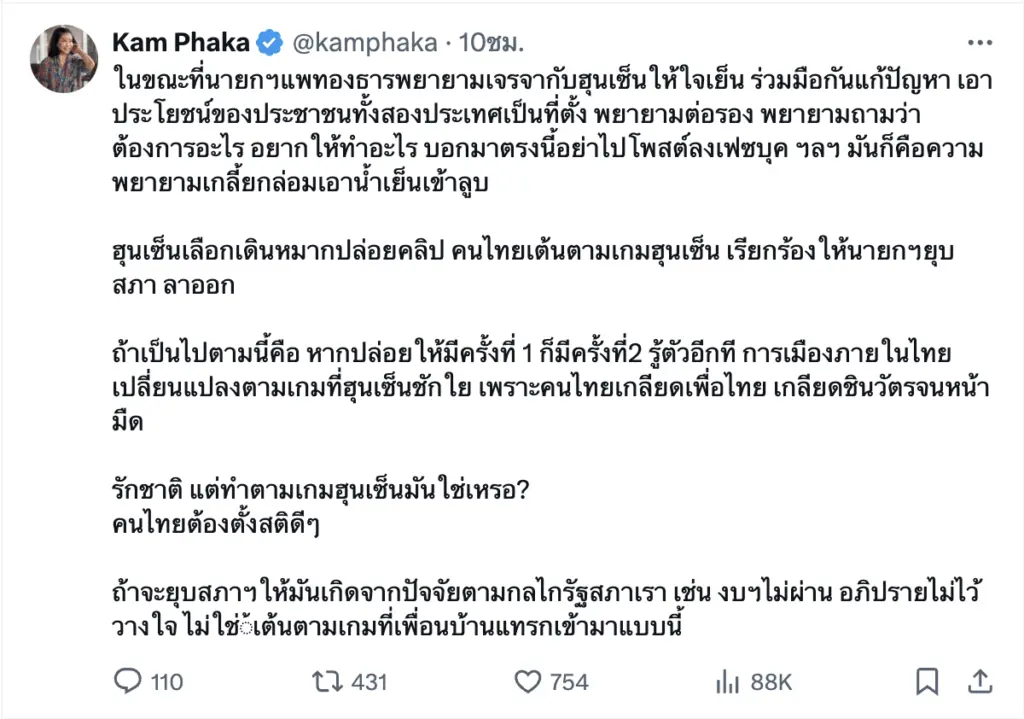The height and width of the screenshot is (719, 1024).
Task: Bookmark this post by Kam Phaka
Action: (927, 681)
